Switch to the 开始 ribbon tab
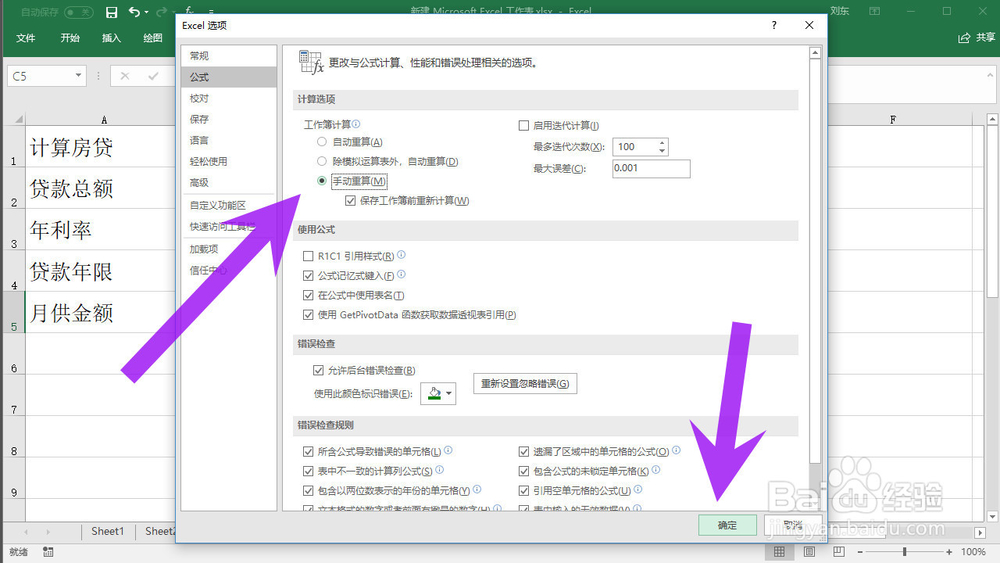Viewport: 1000px width, 563px height. pos(70,38)
